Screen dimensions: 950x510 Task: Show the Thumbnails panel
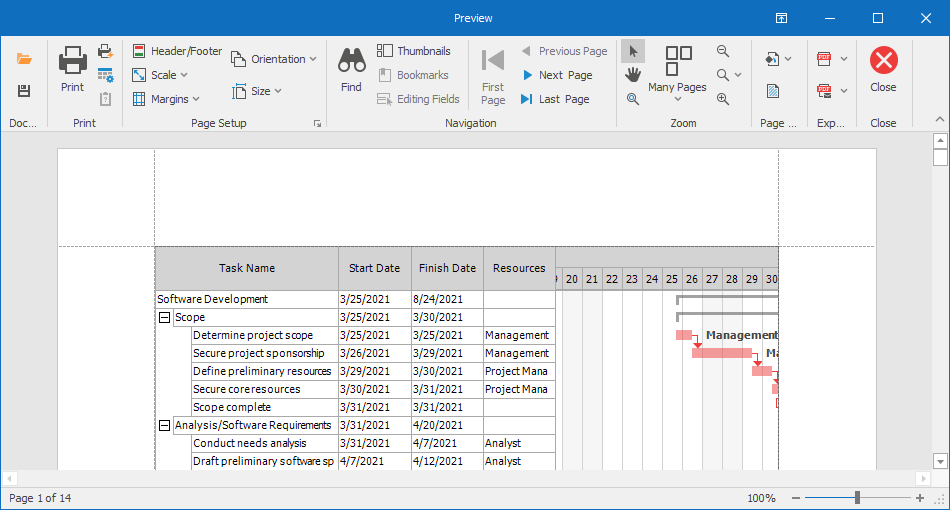414,51
